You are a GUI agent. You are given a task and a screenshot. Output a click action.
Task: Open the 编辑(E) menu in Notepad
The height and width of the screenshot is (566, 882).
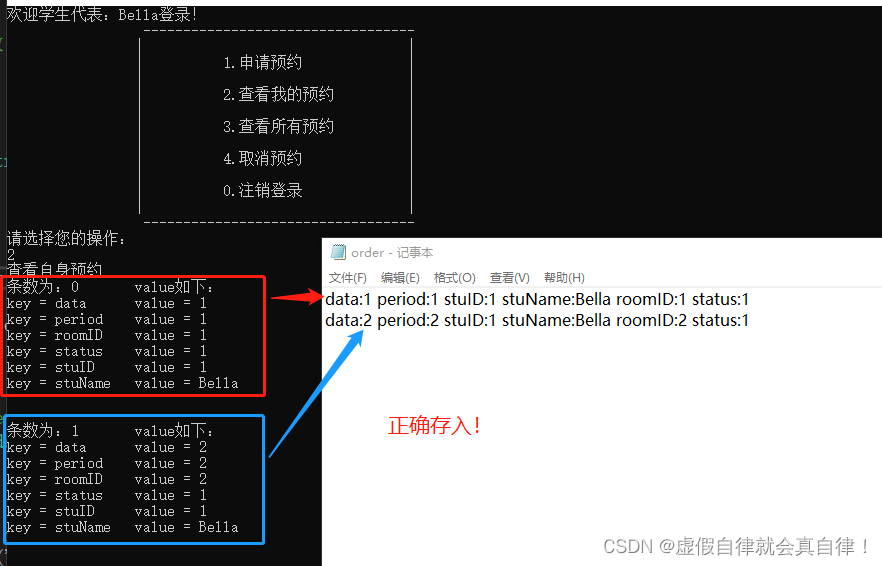pos(400,278)
